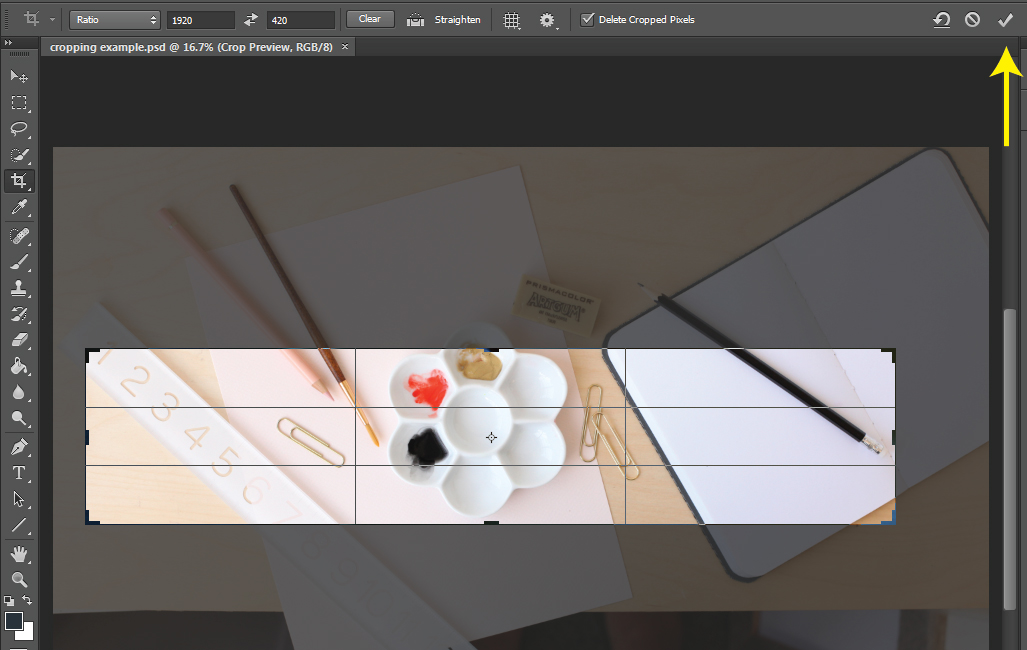This screenshot has width=1027, height=650.
Task: Cancel the current crop operation
Action: pos(972,20)
